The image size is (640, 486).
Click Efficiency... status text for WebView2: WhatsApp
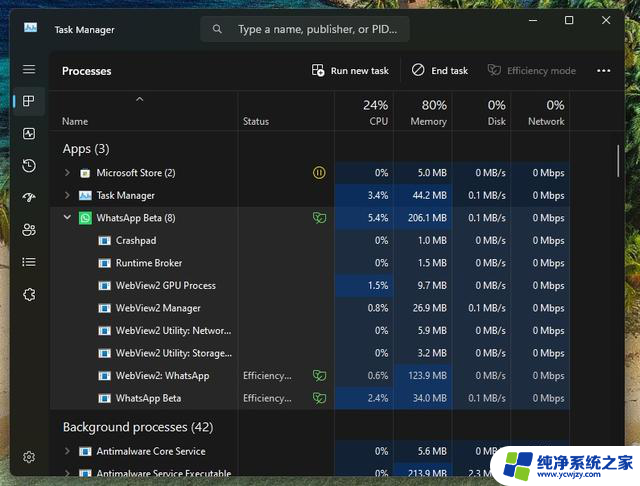tap(267, 375)
